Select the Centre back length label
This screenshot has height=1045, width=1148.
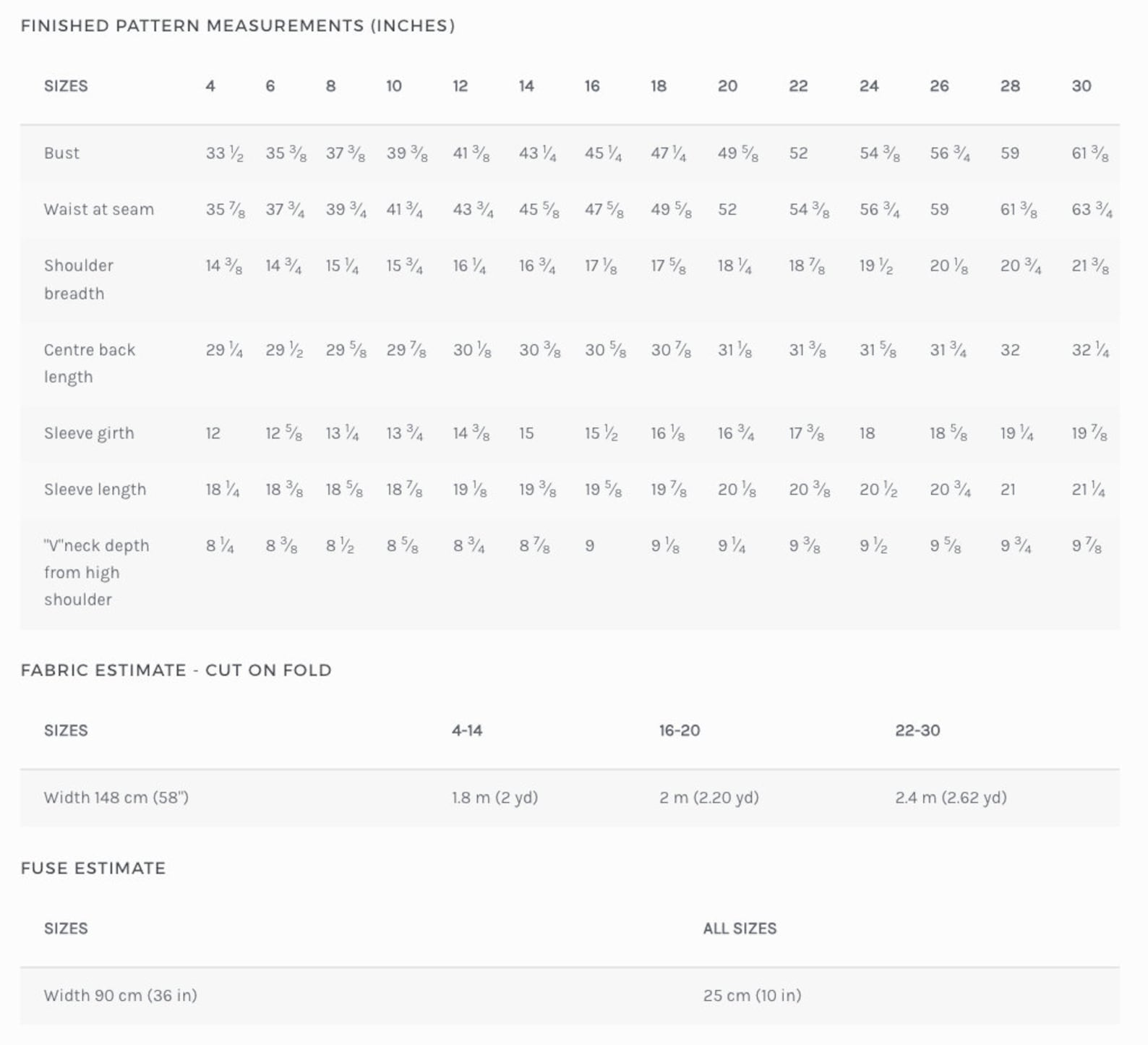tap(90, 363)
